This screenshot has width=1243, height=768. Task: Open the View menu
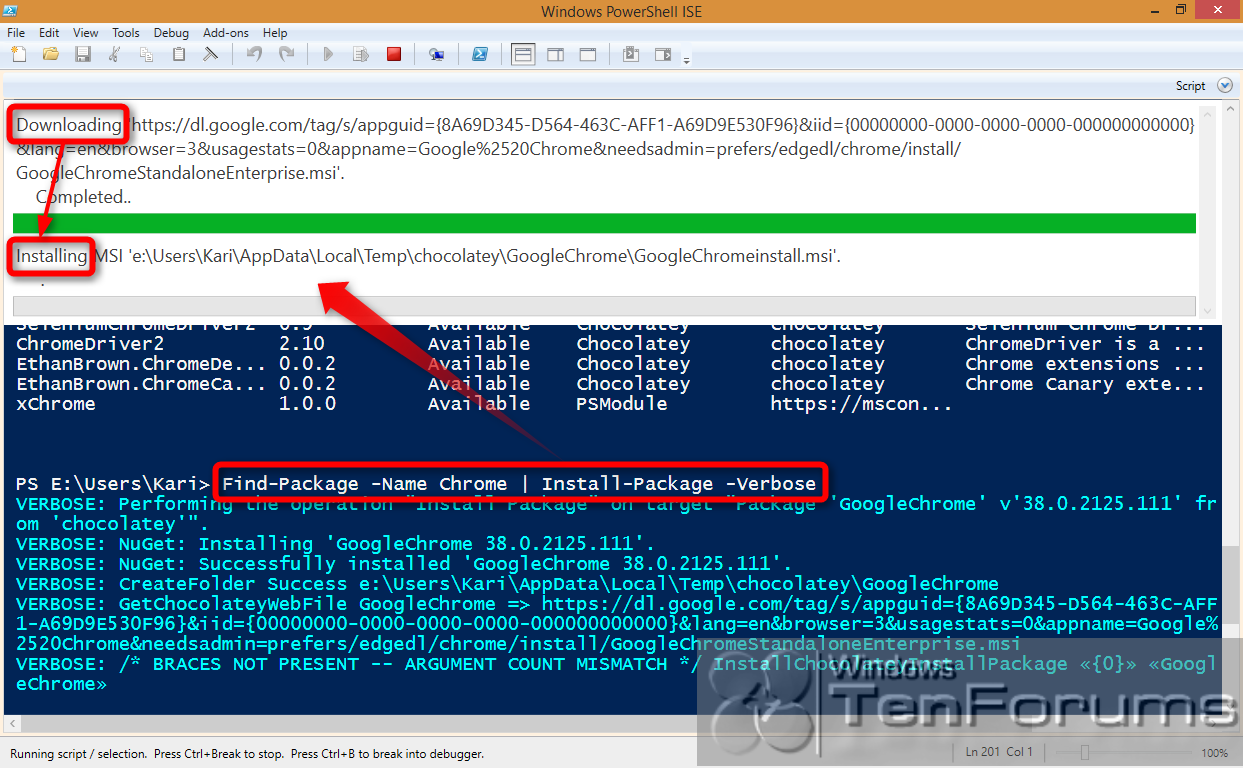[x=86, y=33]
